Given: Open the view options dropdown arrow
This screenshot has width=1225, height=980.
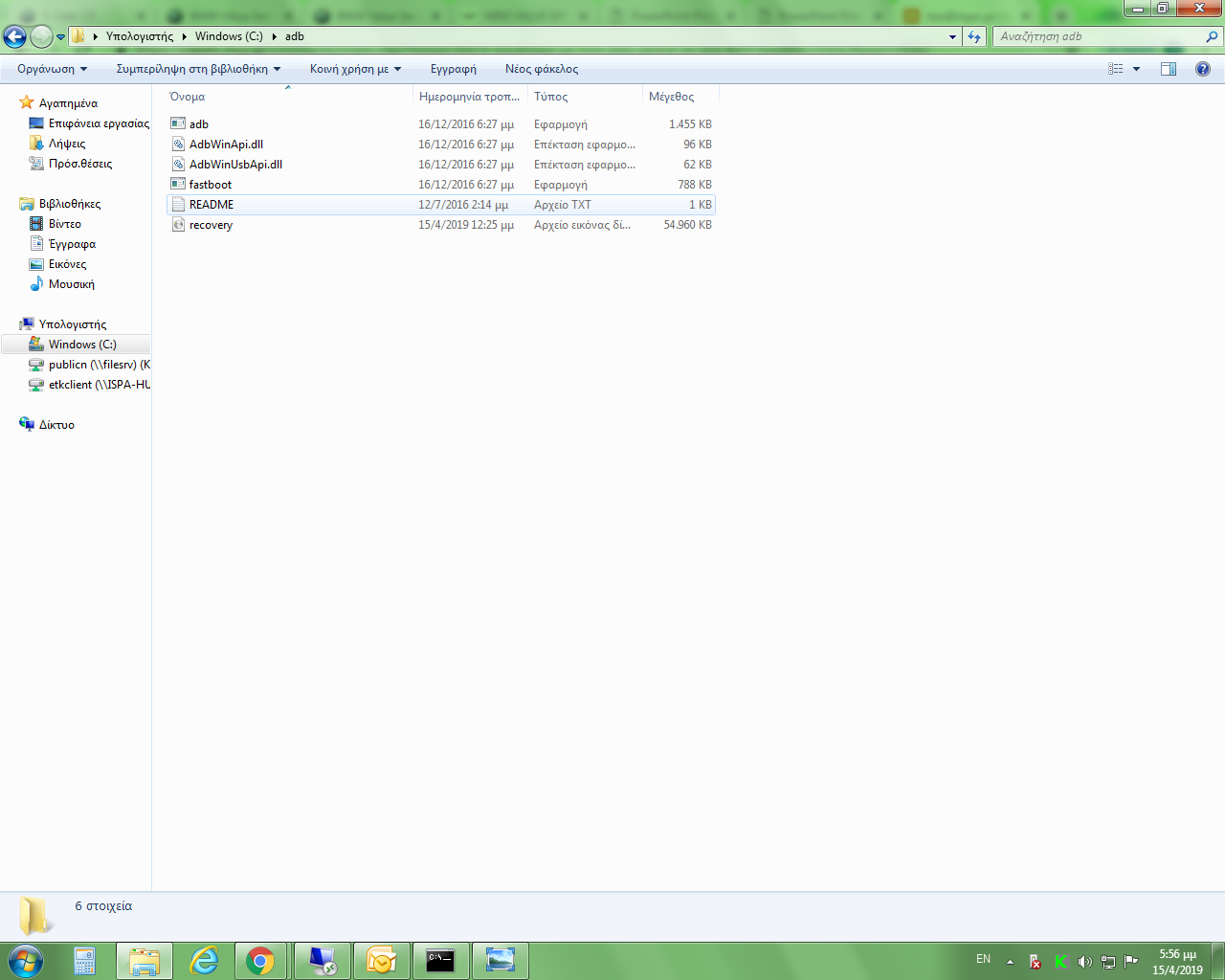Looking at the screenshot, I should click(x=1137, y=69).
